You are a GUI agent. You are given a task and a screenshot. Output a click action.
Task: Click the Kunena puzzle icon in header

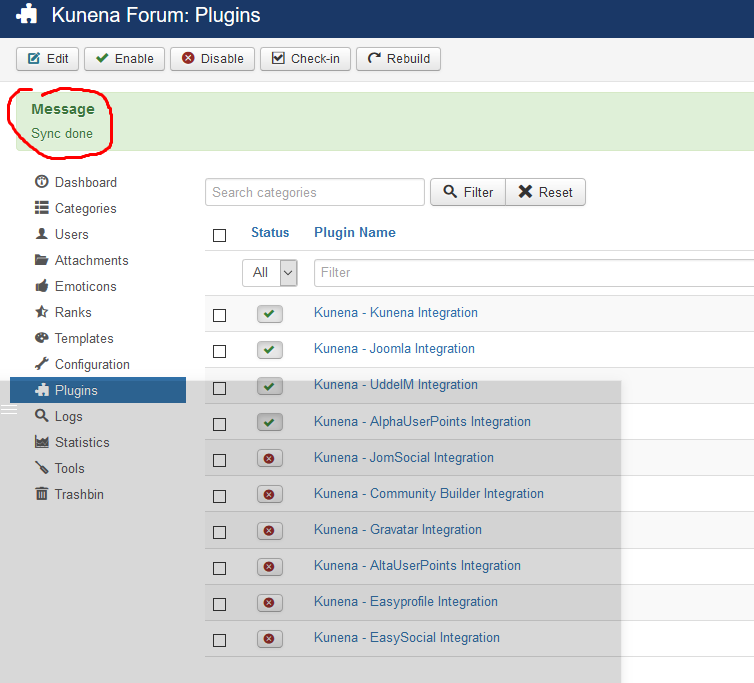[x=28, y=16]
